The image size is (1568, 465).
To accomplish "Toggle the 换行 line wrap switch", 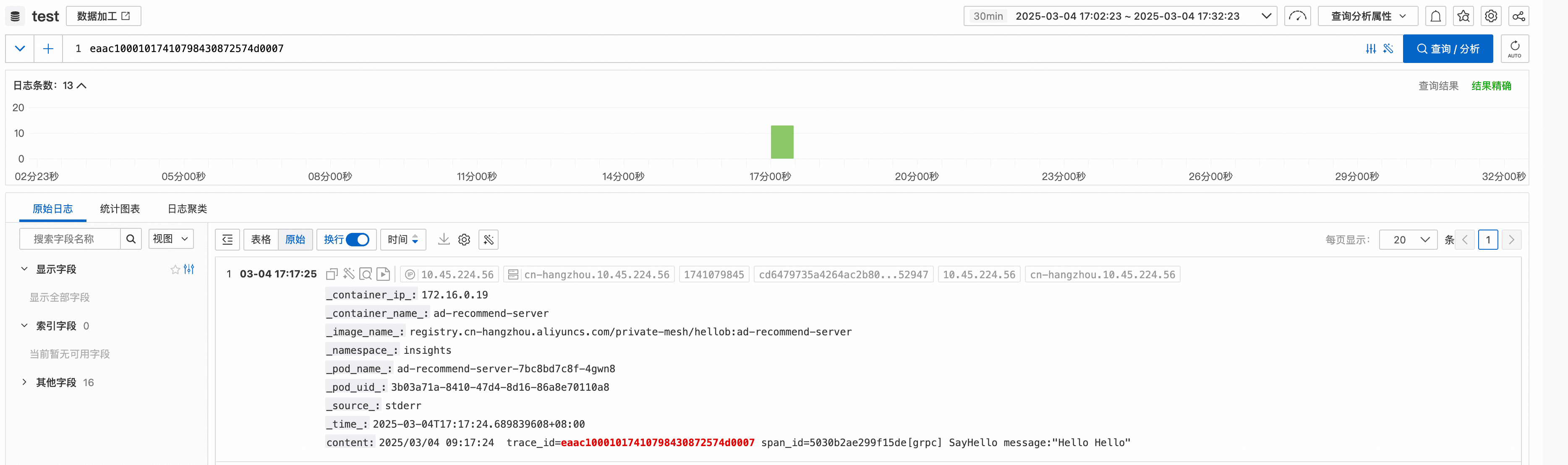I will tap(357, 240).
